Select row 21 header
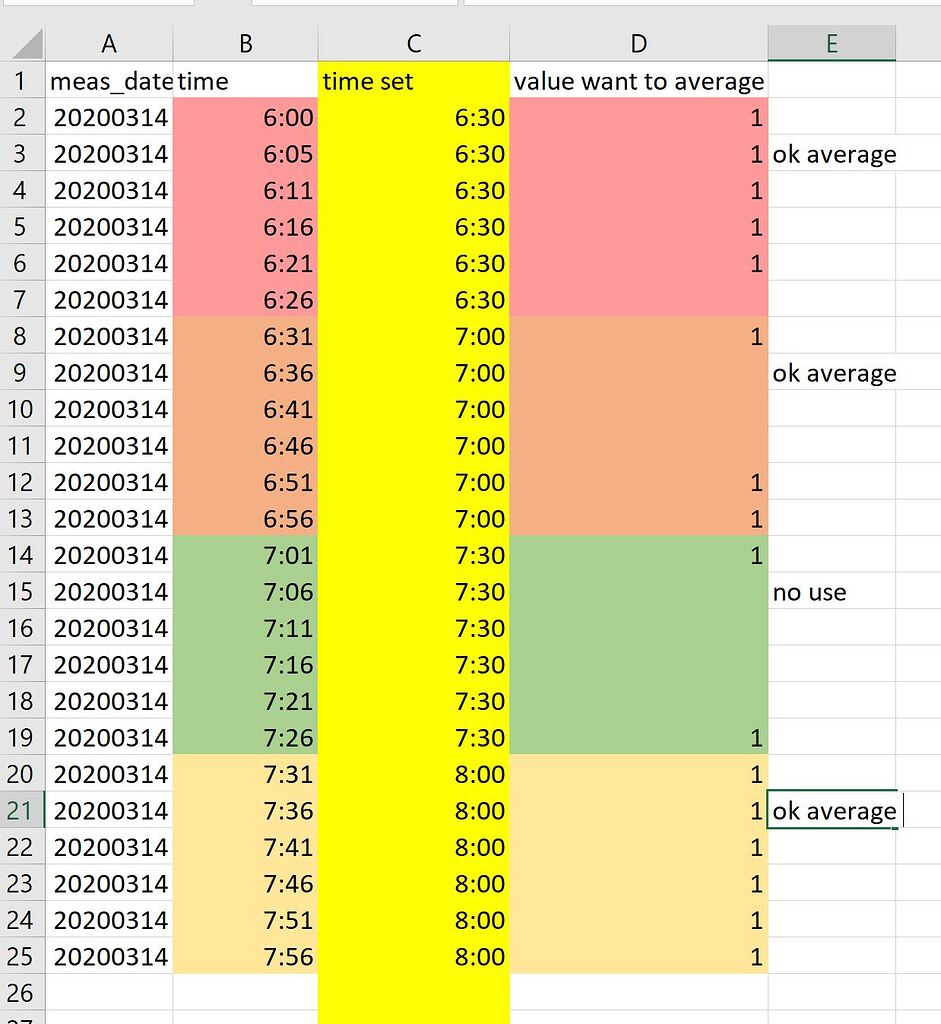The image size is (941, 1024). 22,810
